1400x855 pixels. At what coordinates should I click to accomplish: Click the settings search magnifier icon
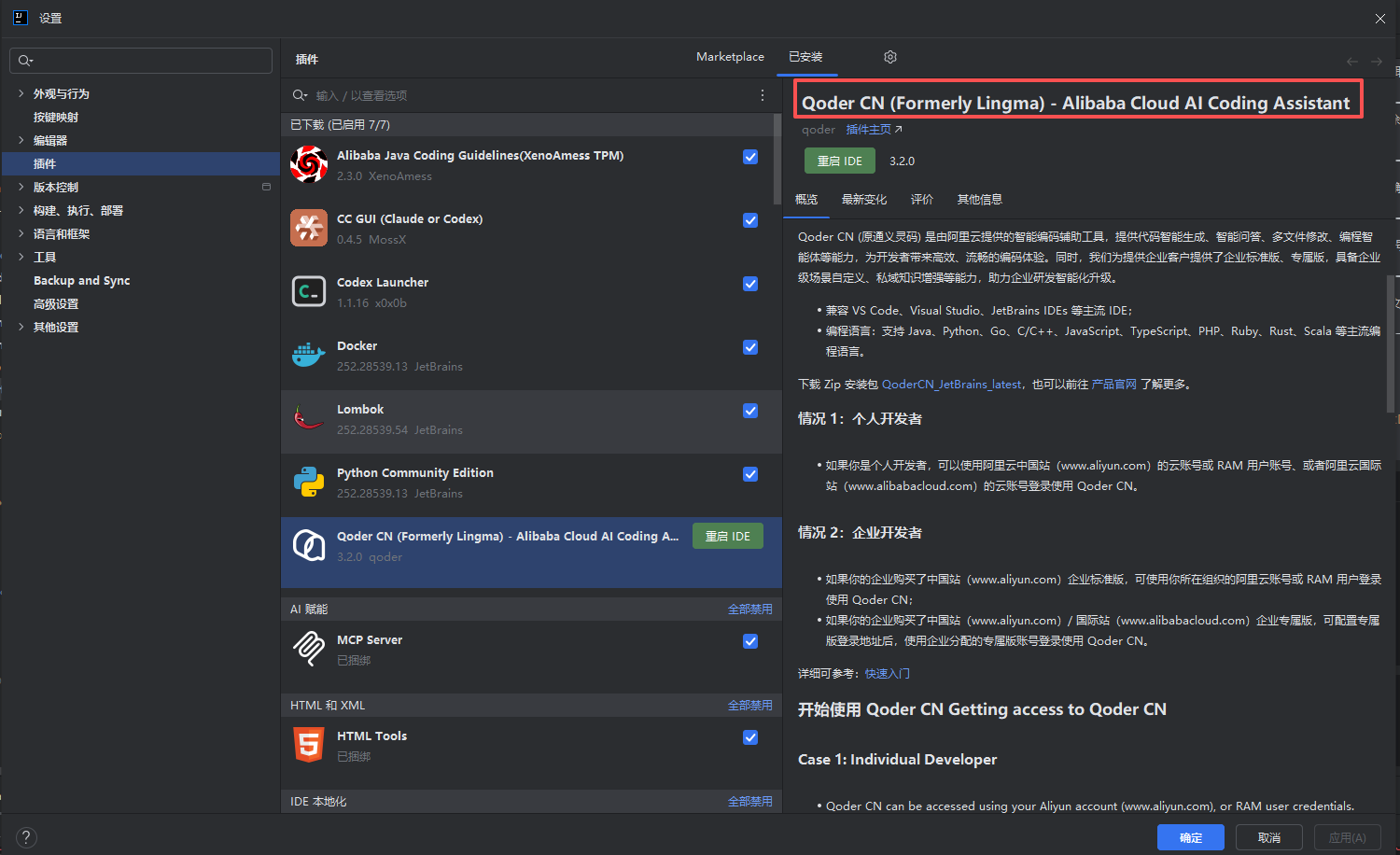(25, 61)
